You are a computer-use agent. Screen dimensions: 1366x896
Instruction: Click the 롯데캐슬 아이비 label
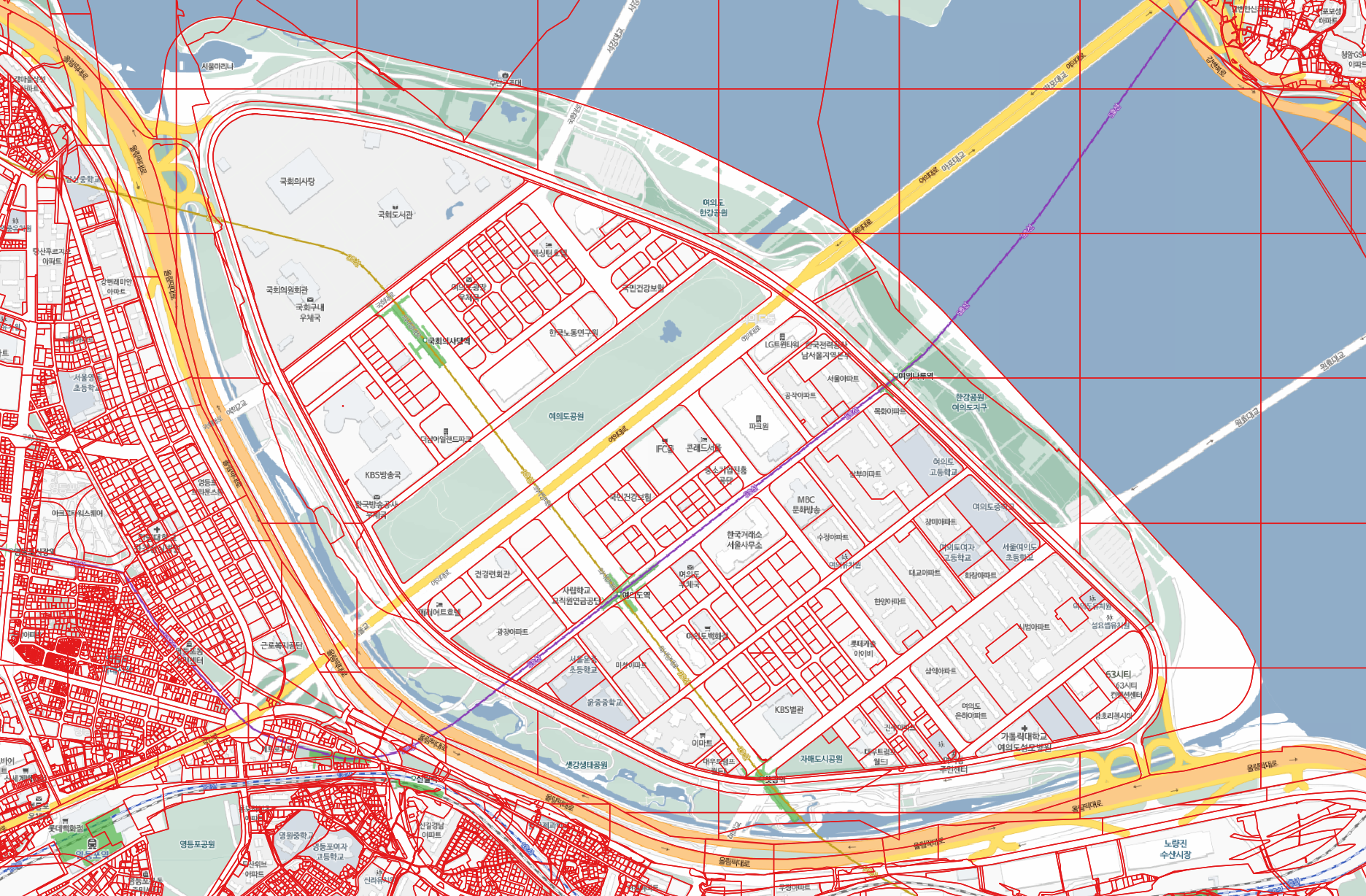(864, 649)
